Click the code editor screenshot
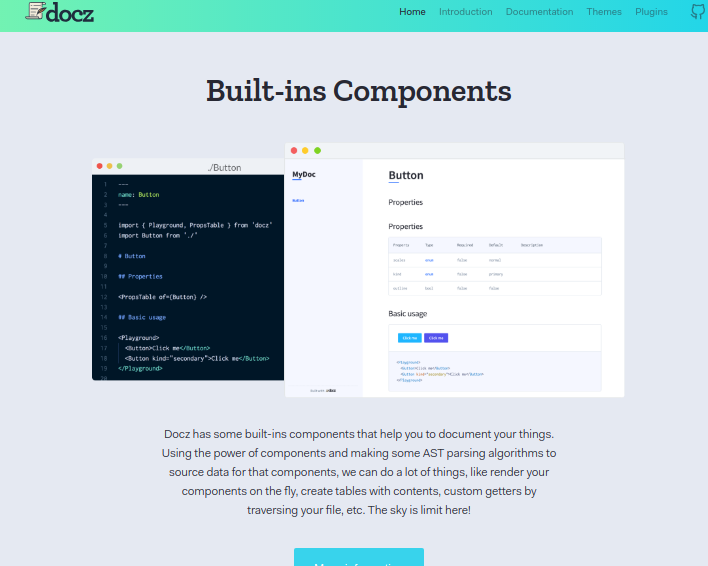Screen dimensions: 708x566 tap(188, 269)
